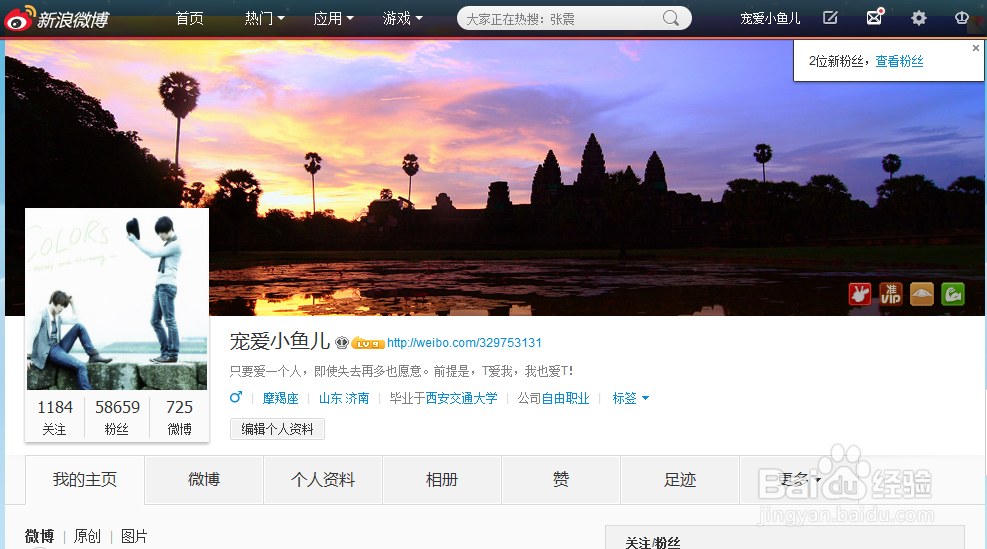Open the 足迹 tab

pos(680,480)
